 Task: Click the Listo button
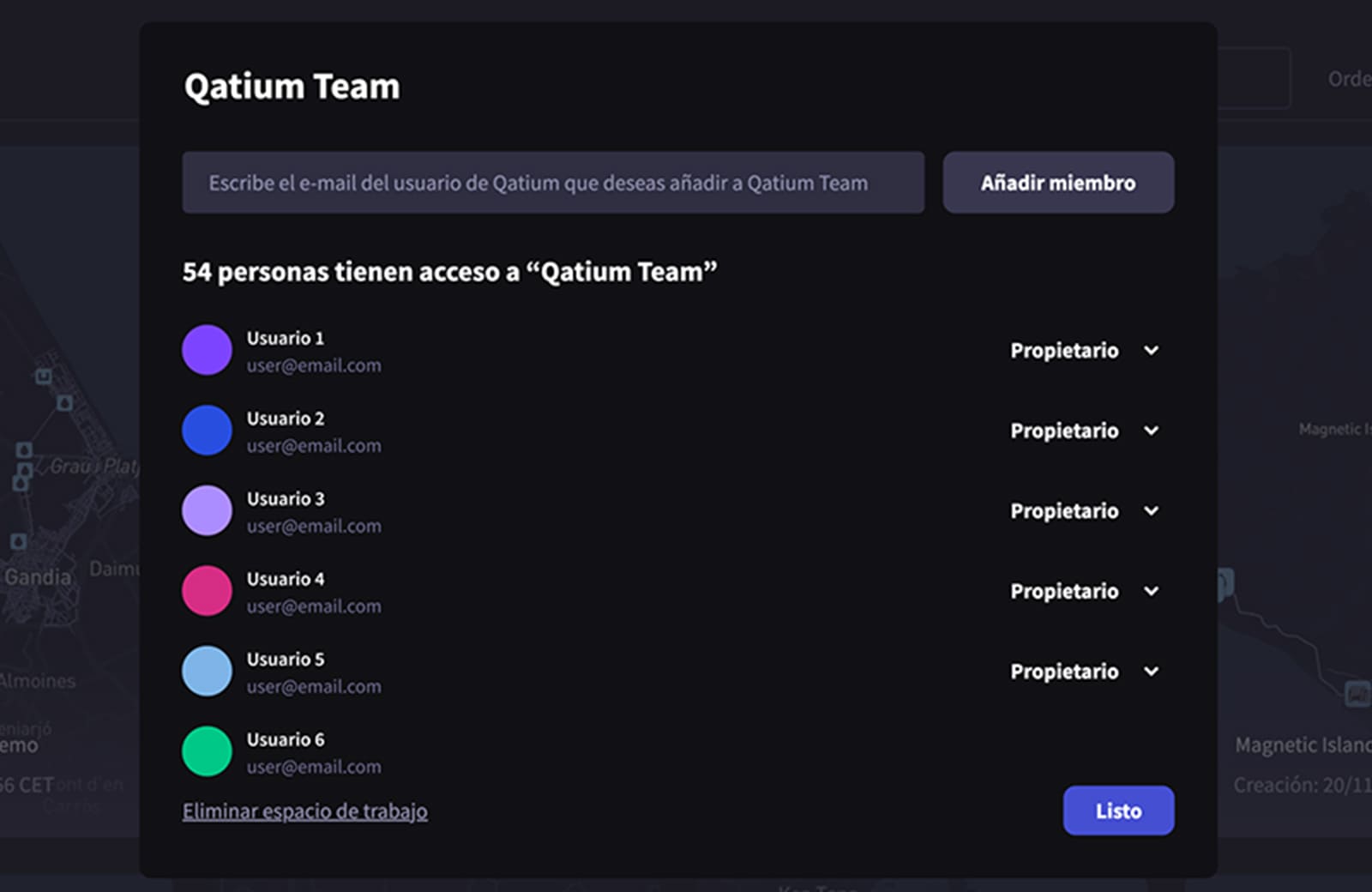[x=1118, y=811]
